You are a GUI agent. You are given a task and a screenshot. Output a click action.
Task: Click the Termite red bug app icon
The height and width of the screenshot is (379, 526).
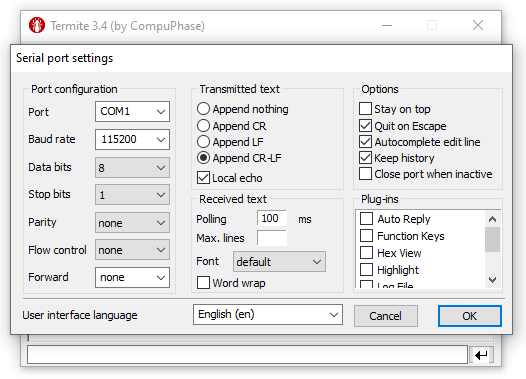[37, 25]
